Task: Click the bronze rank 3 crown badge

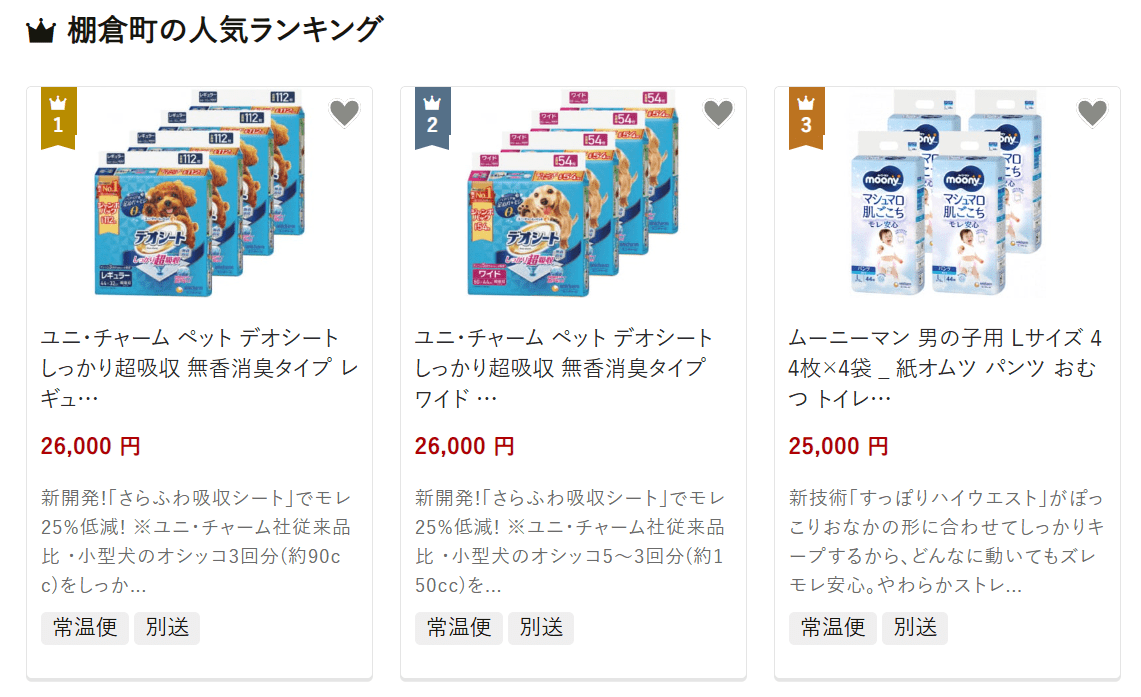Action: 806,119
